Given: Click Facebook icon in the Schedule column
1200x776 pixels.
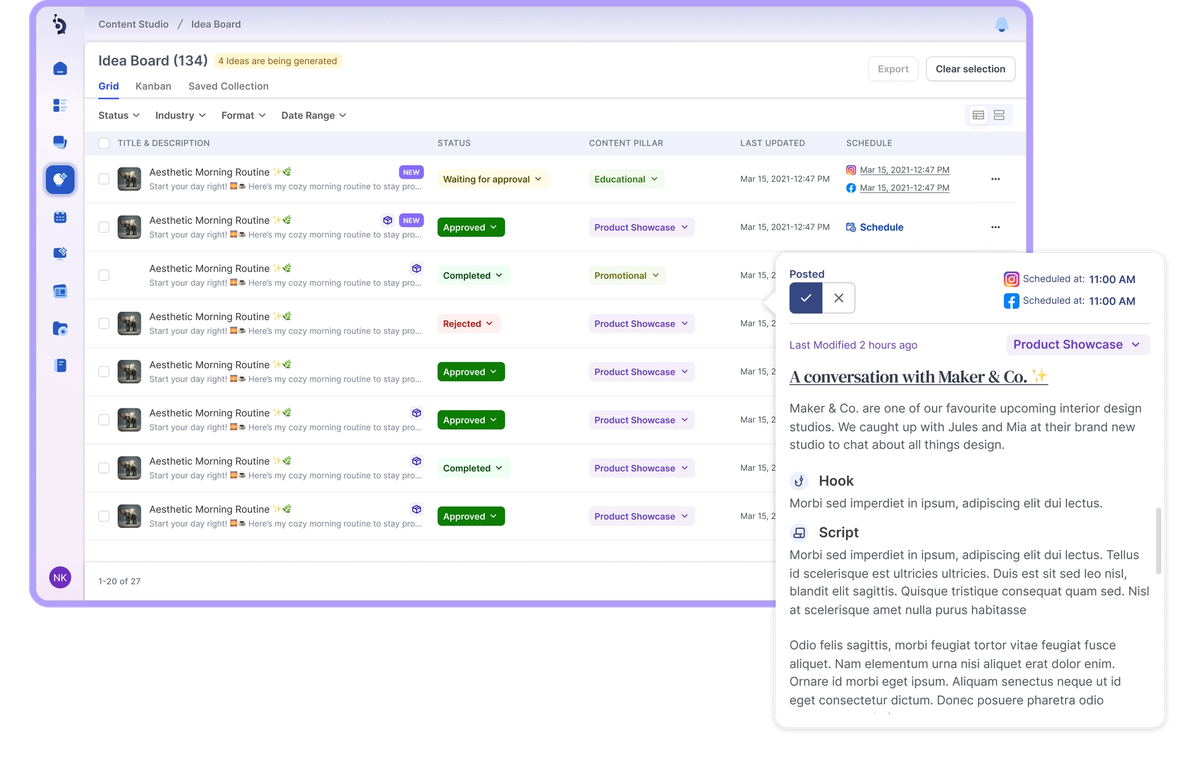Looking at the screenshot, I should (x=851, y=188).
